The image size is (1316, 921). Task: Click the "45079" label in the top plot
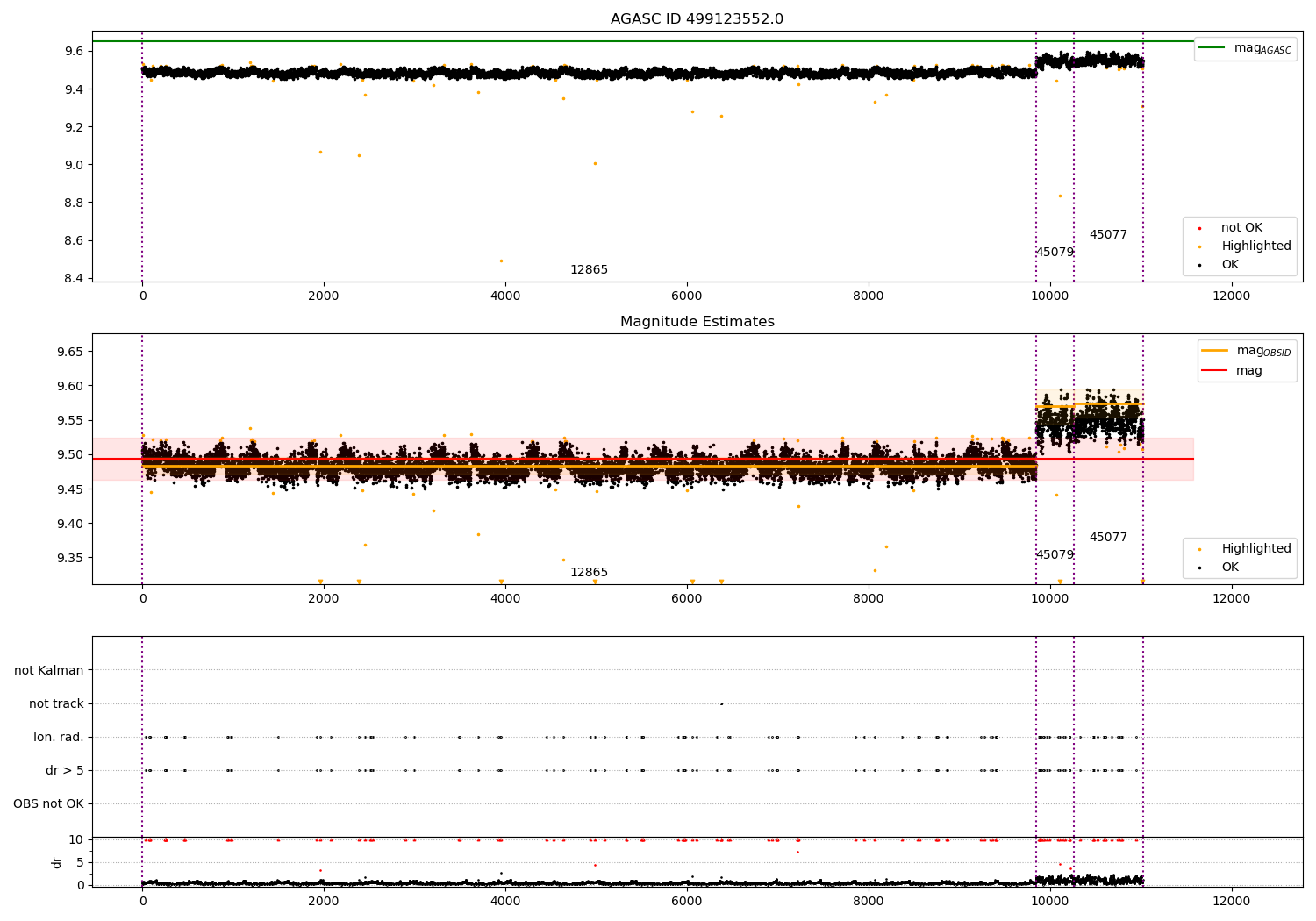click(x=1055, y=253)
